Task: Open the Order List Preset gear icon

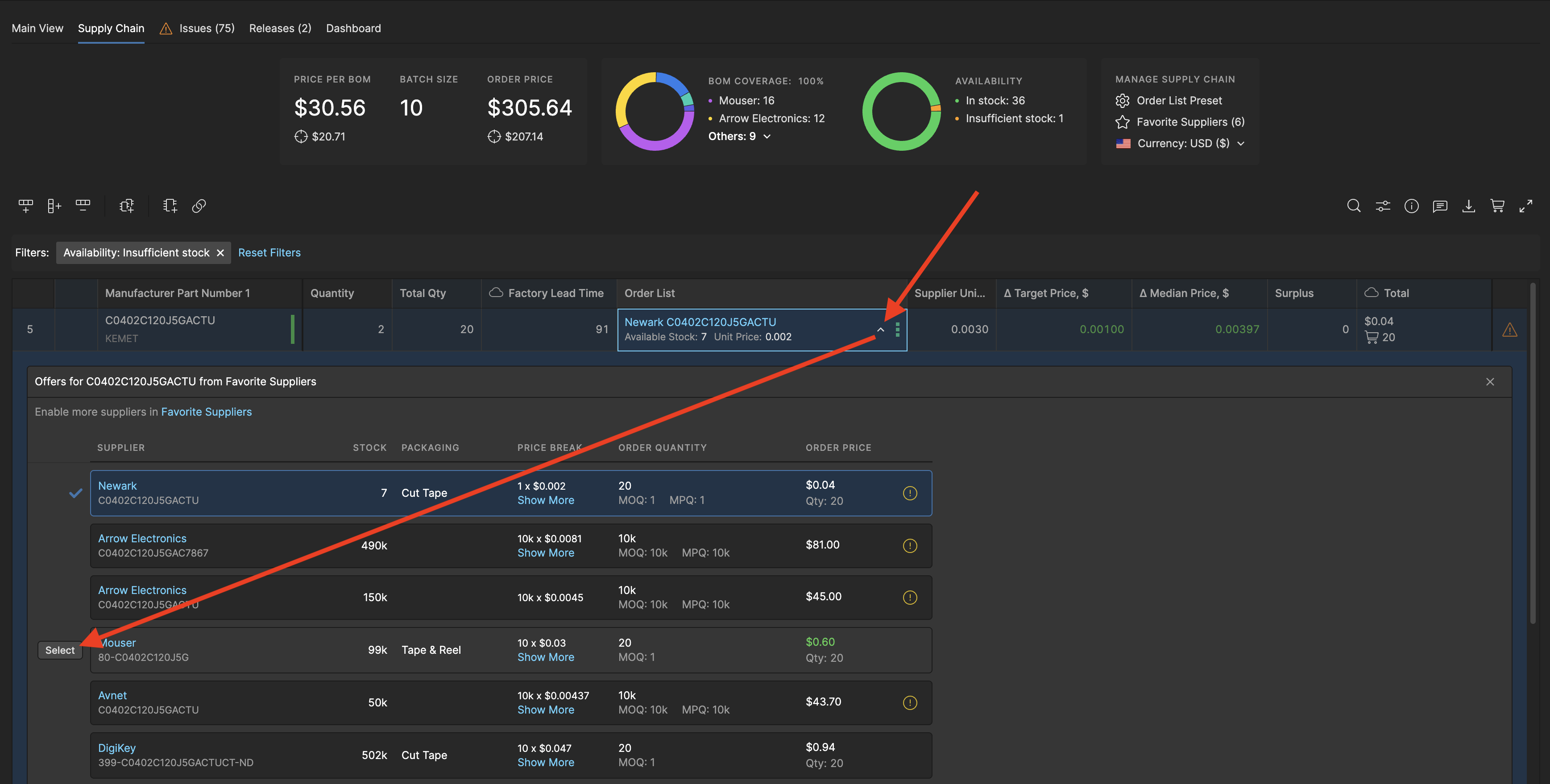Action: [x=1123, y=100]
